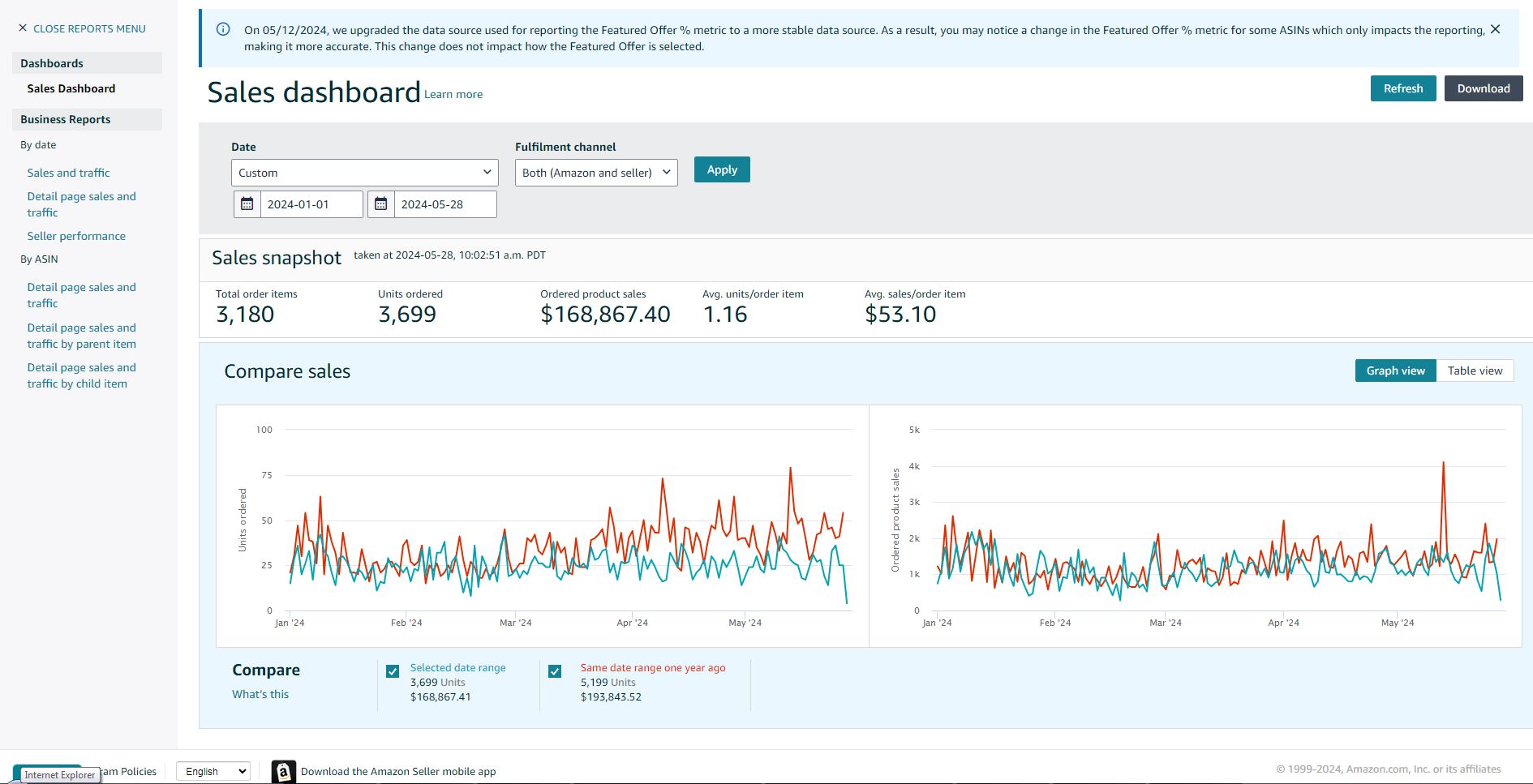Open Seller performance report
This screenshot has height=784, width=1533.
tap(76, 236)
